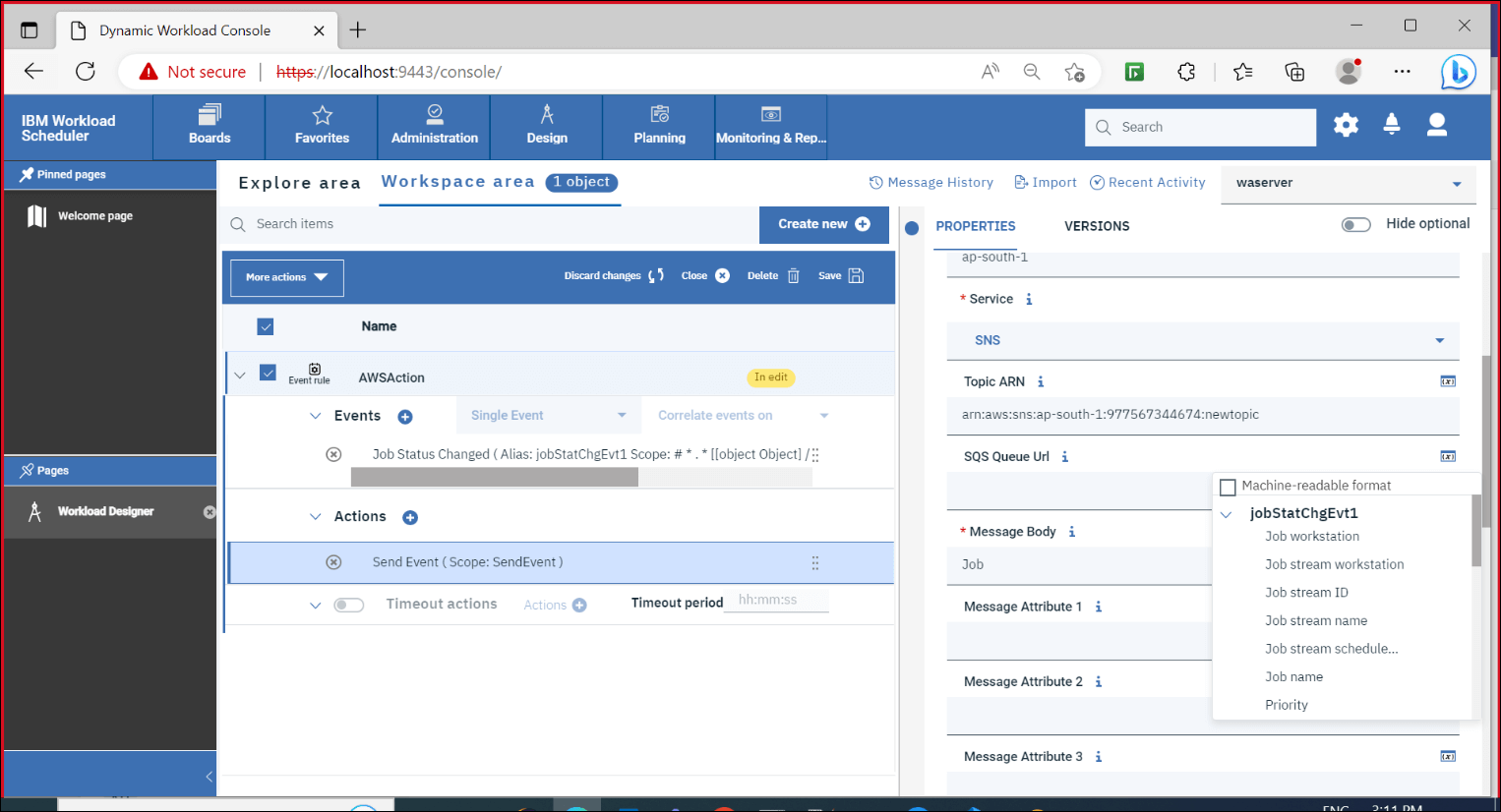Image resolution: width=1501 pixels, height=812 pixels.
Task: Remove the Job Status Changed event
Action: pyautogui.click(x=334, y=454)
